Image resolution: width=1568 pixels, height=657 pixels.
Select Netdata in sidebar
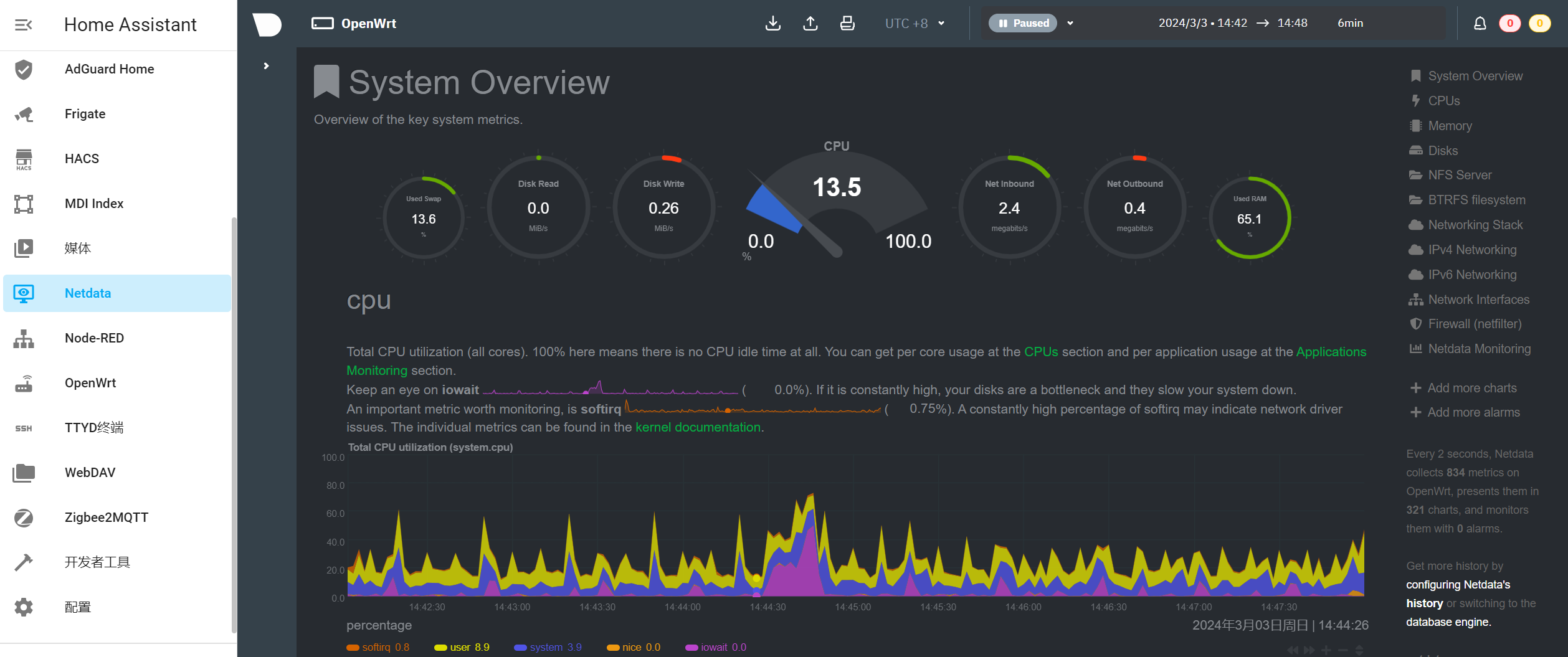[117, 293]
